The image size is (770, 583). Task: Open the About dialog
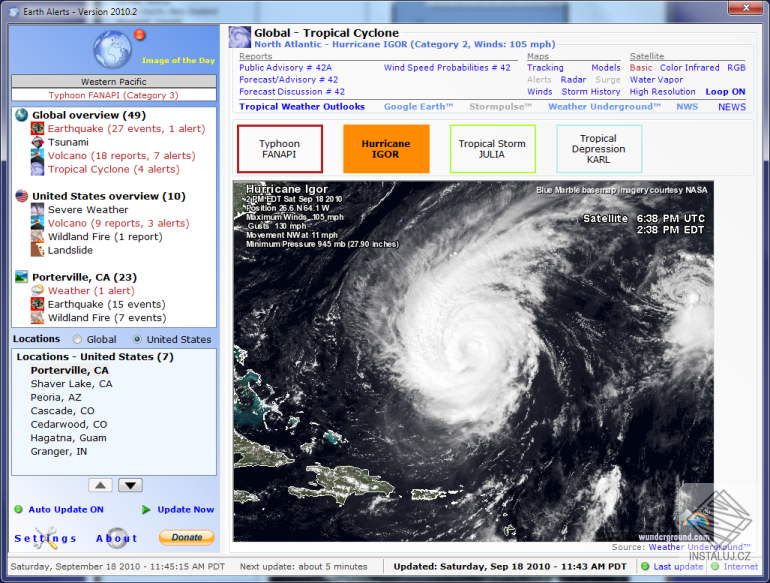coord(116,538)
